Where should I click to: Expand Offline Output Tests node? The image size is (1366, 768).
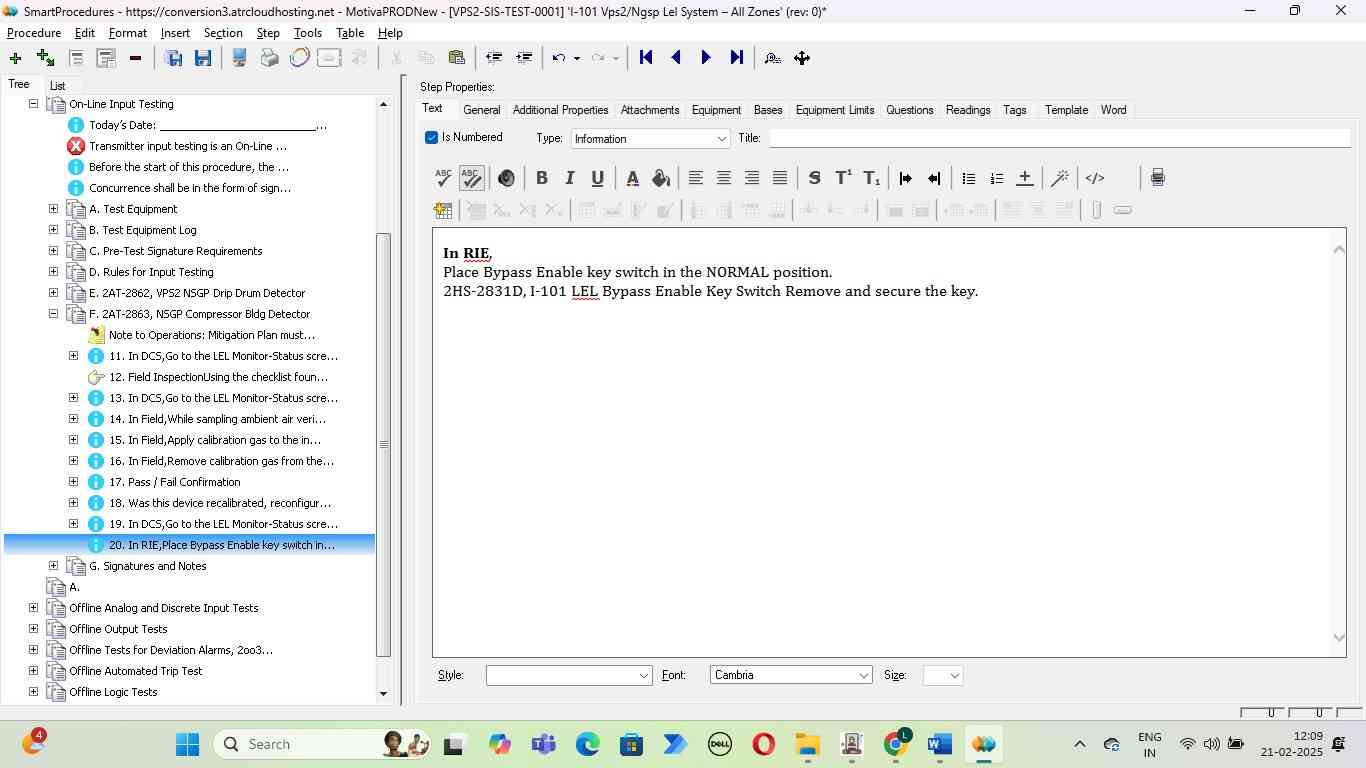(x=33, y=629)
